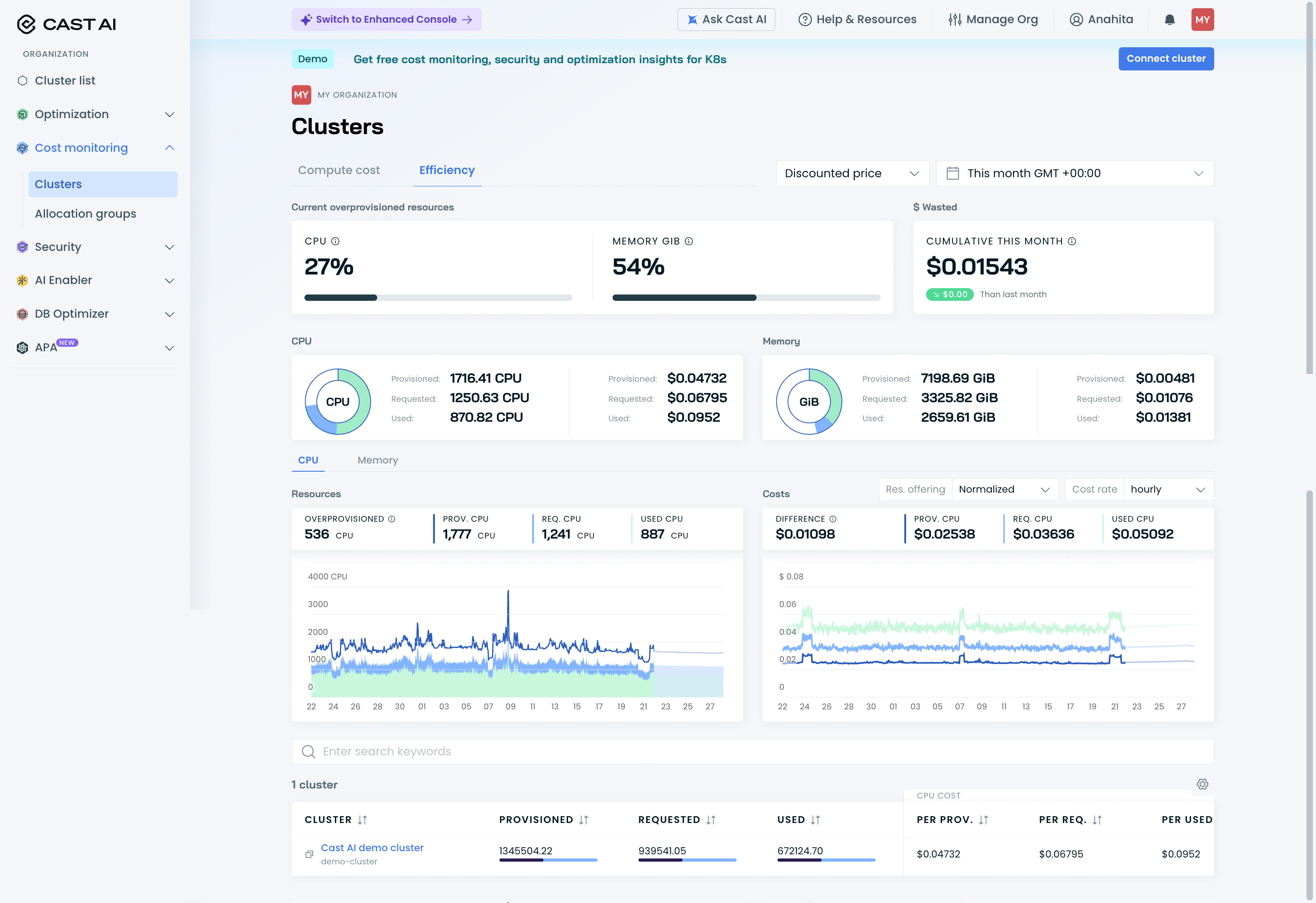Click the Connect cluster button

[1166, 59]
